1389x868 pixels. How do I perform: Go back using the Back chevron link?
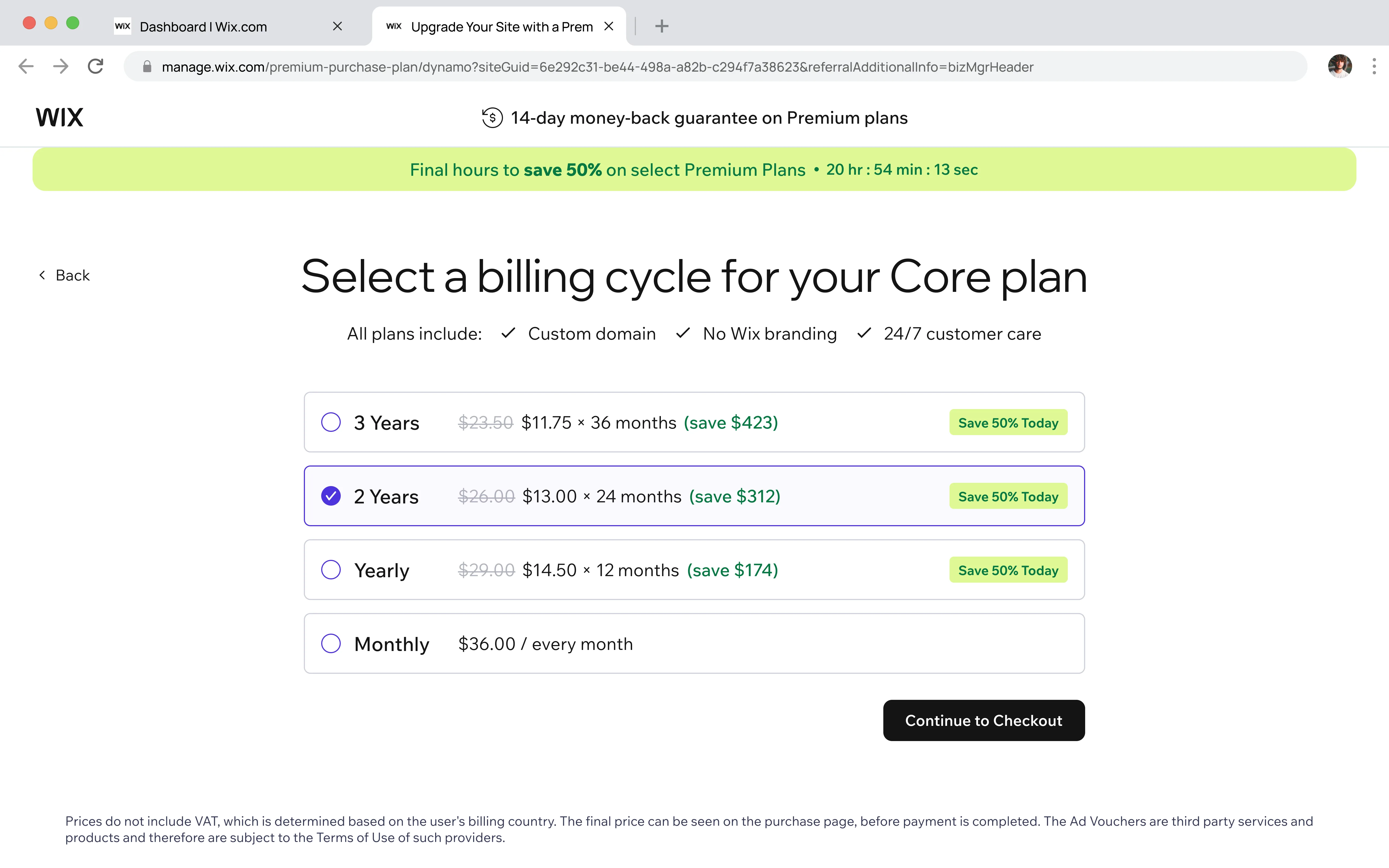64,276
